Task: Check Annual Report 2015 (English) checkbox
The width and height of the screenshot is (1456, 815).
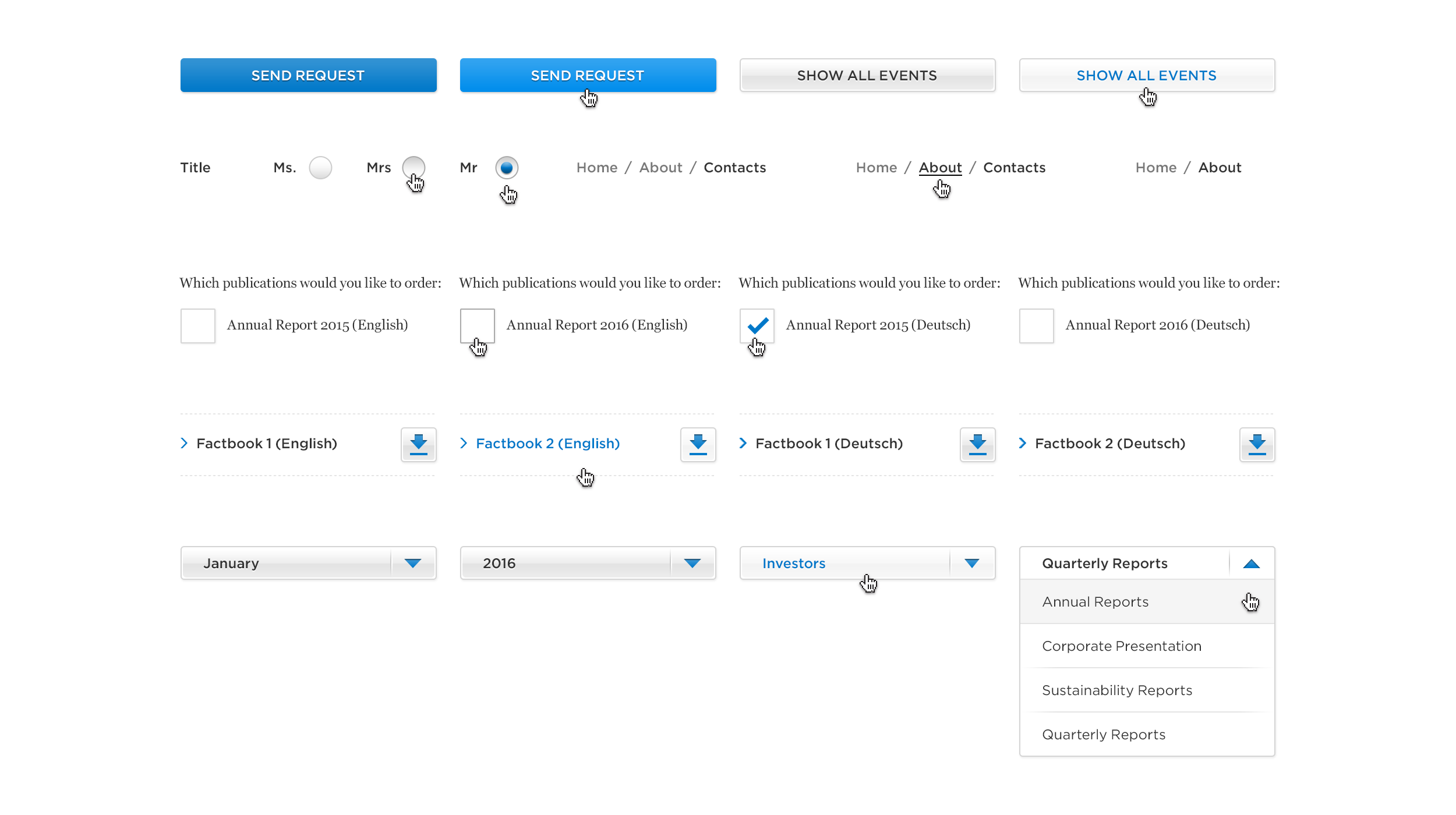Action: point(198,326)
